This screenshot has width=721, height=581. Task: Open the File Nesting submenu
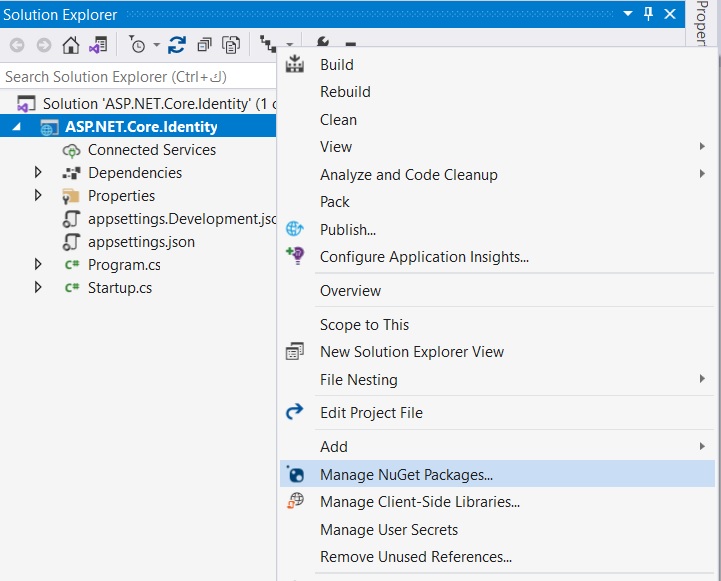pos(497,380)
